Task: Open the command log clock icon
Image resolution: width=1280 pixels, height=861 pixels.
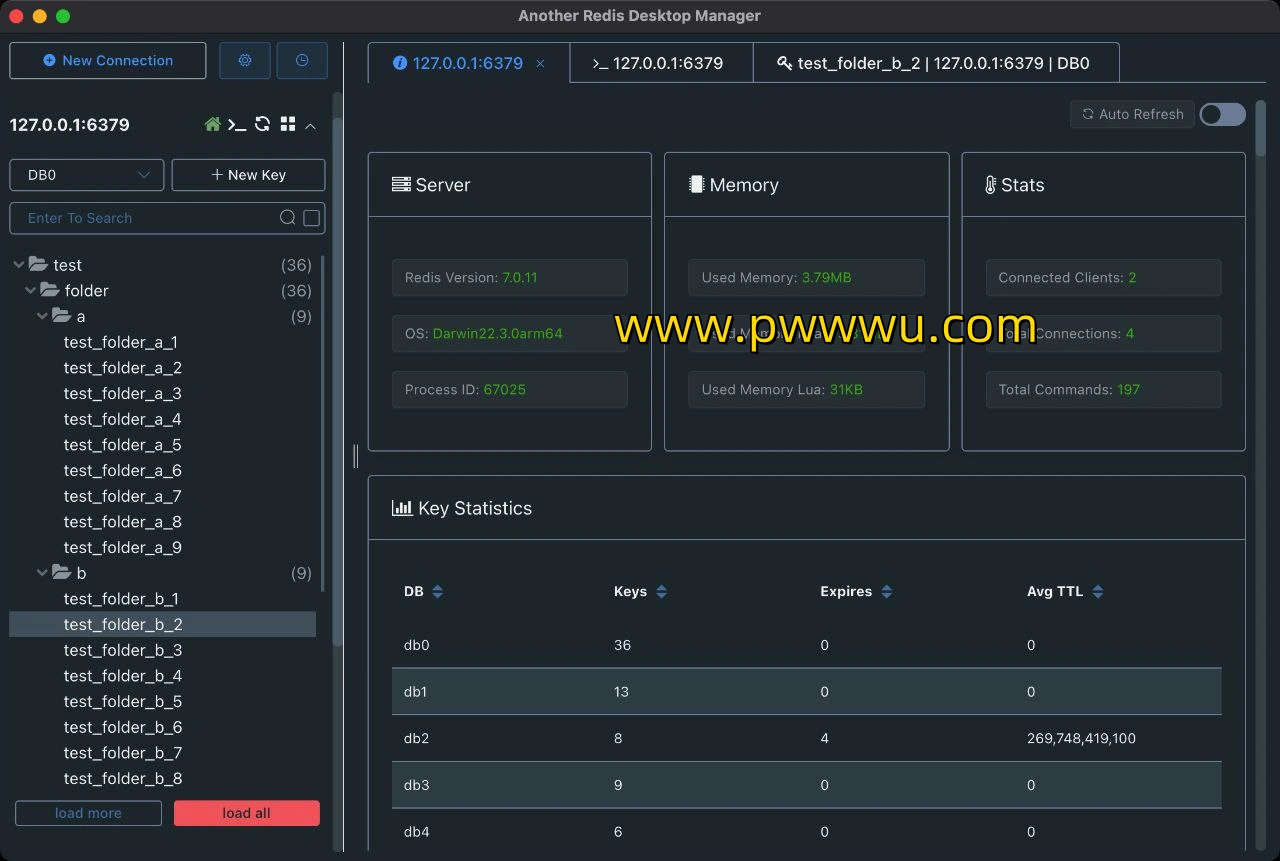Action: point(302,60)
